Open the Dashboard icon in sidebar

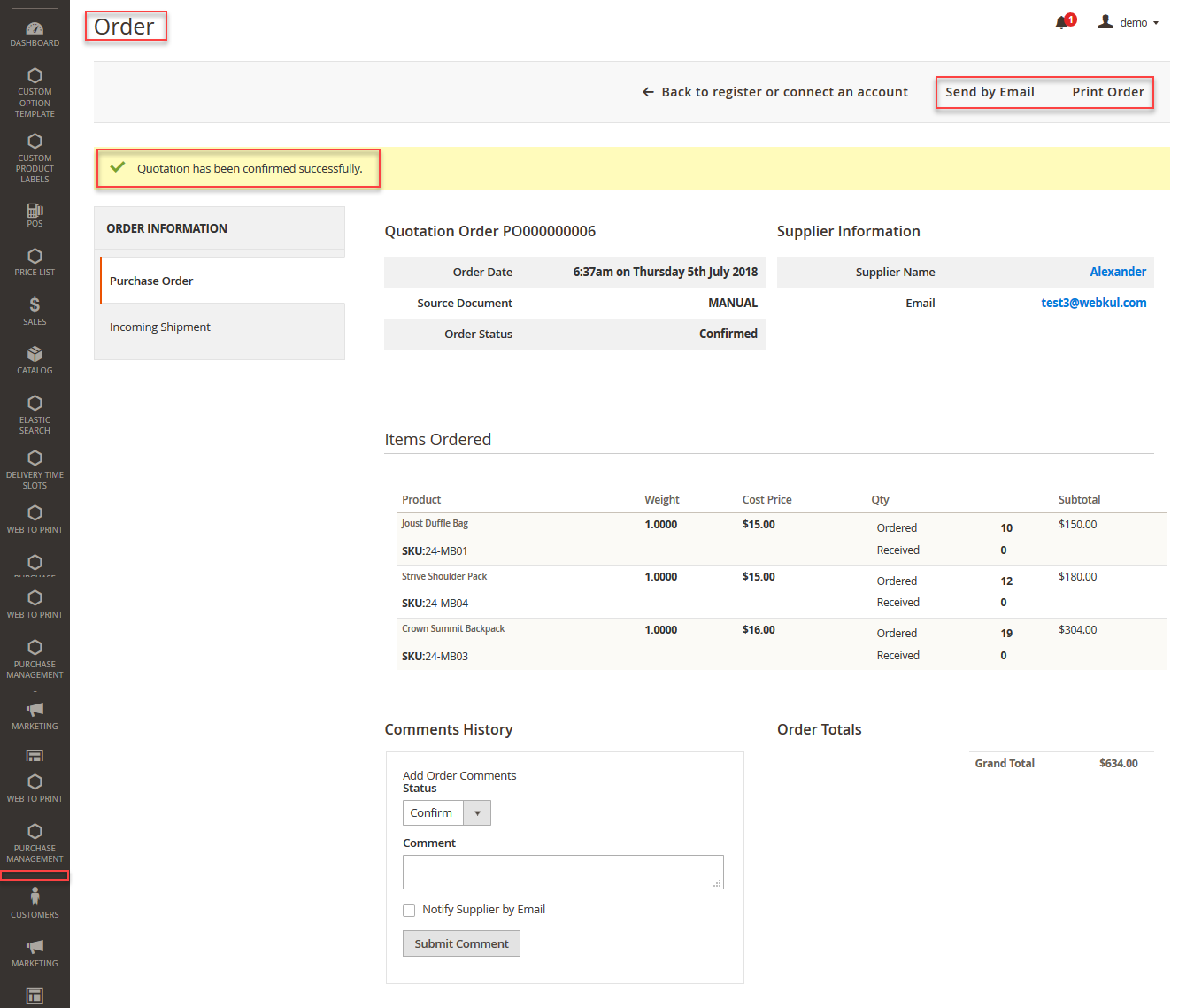[35, 29]
